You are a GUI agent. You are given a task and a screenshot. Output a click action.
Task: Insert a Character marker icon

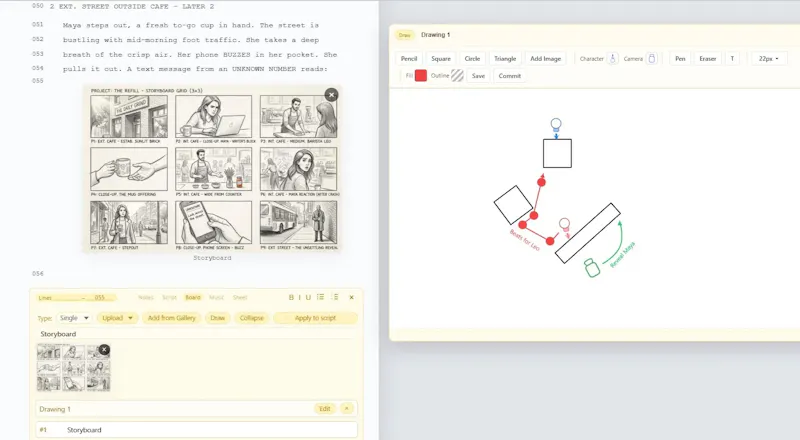[x=613, y=59]
